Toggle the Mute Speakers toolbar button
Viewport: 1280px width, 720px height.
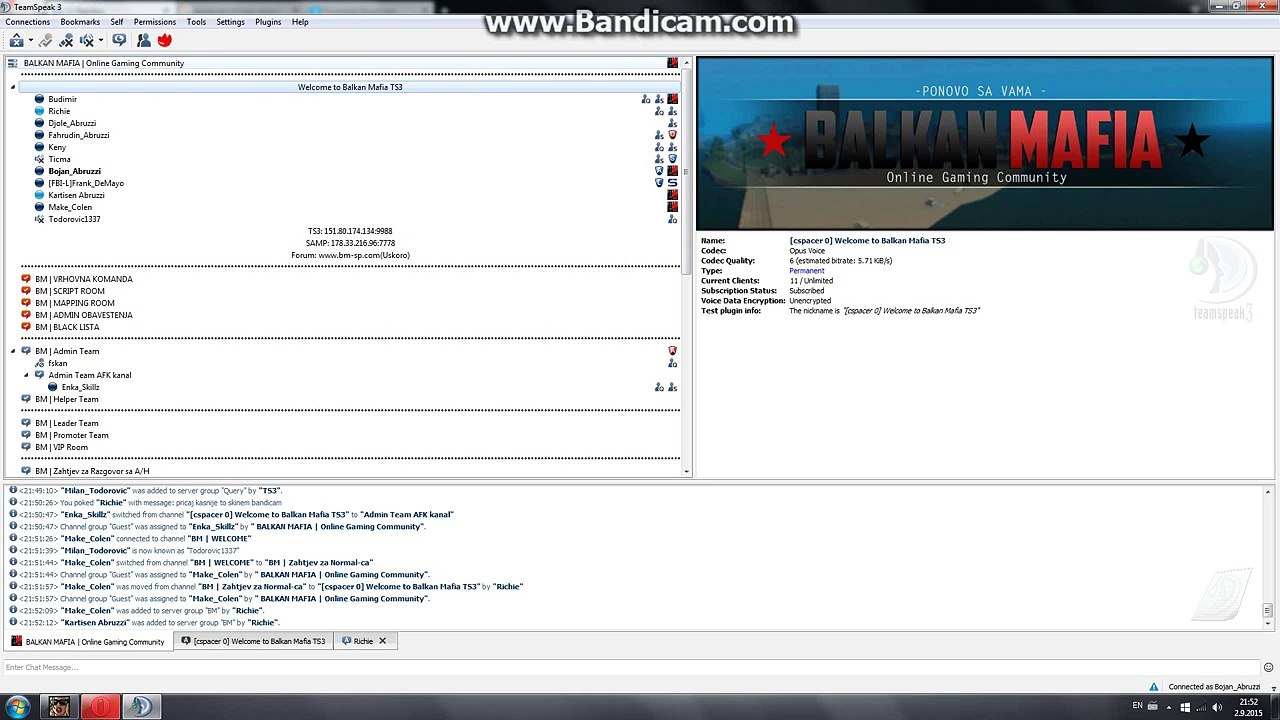click(x=87, y=41)
